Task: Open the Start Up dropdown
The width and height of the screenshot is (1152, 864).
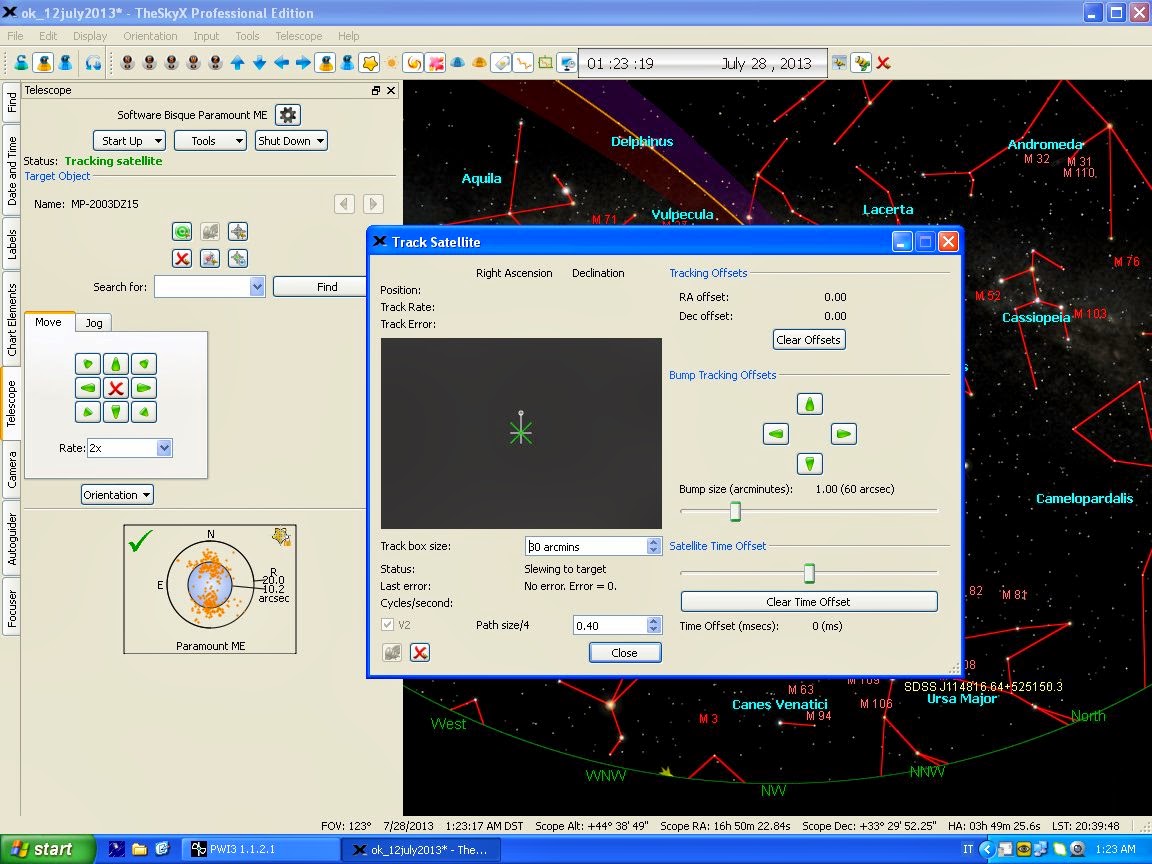Action: [x=128, y=141]
